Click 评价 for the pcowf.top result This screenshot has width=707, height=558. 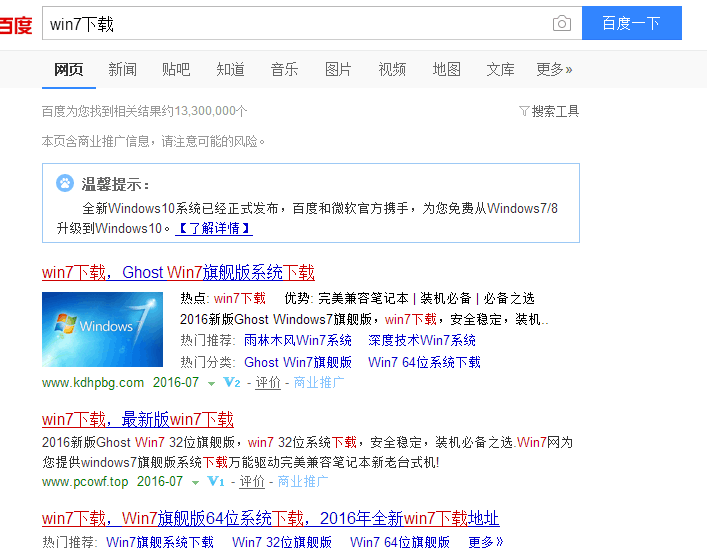pos(252,481)
